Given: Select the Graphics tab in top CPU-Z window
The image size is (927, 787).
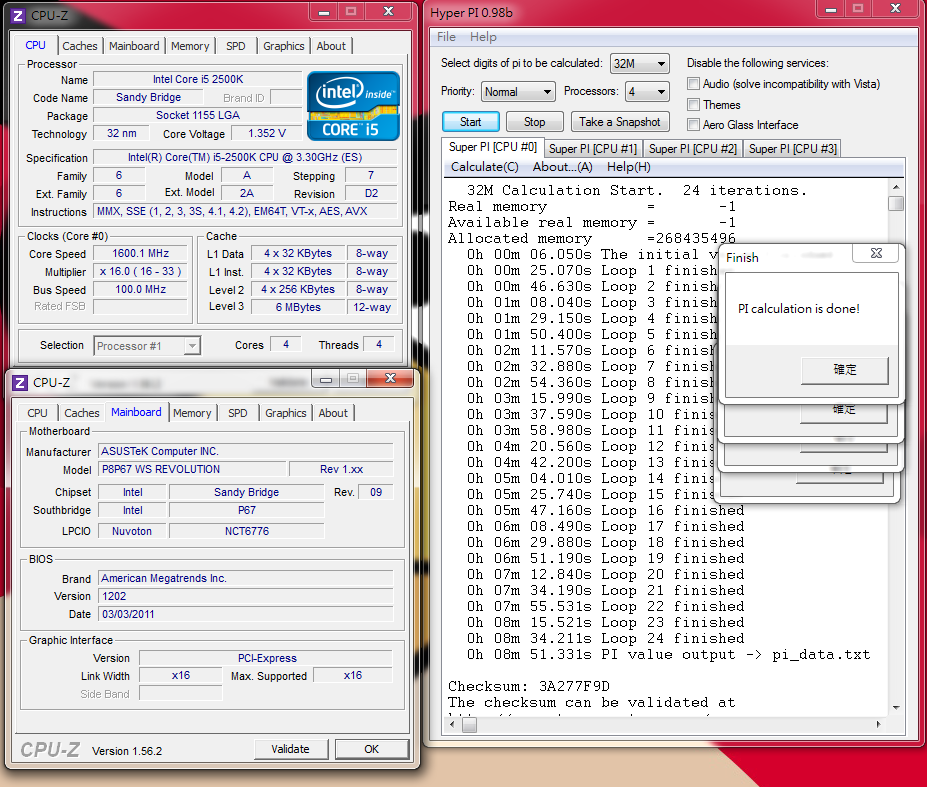Looking at the screenshot, I should pos(284,46).
